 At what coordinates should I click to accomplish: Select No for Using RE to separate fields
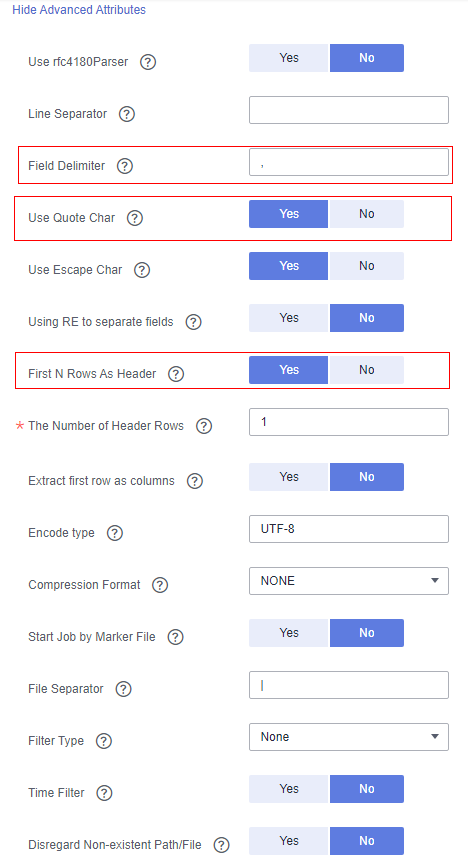pos(366,318)
